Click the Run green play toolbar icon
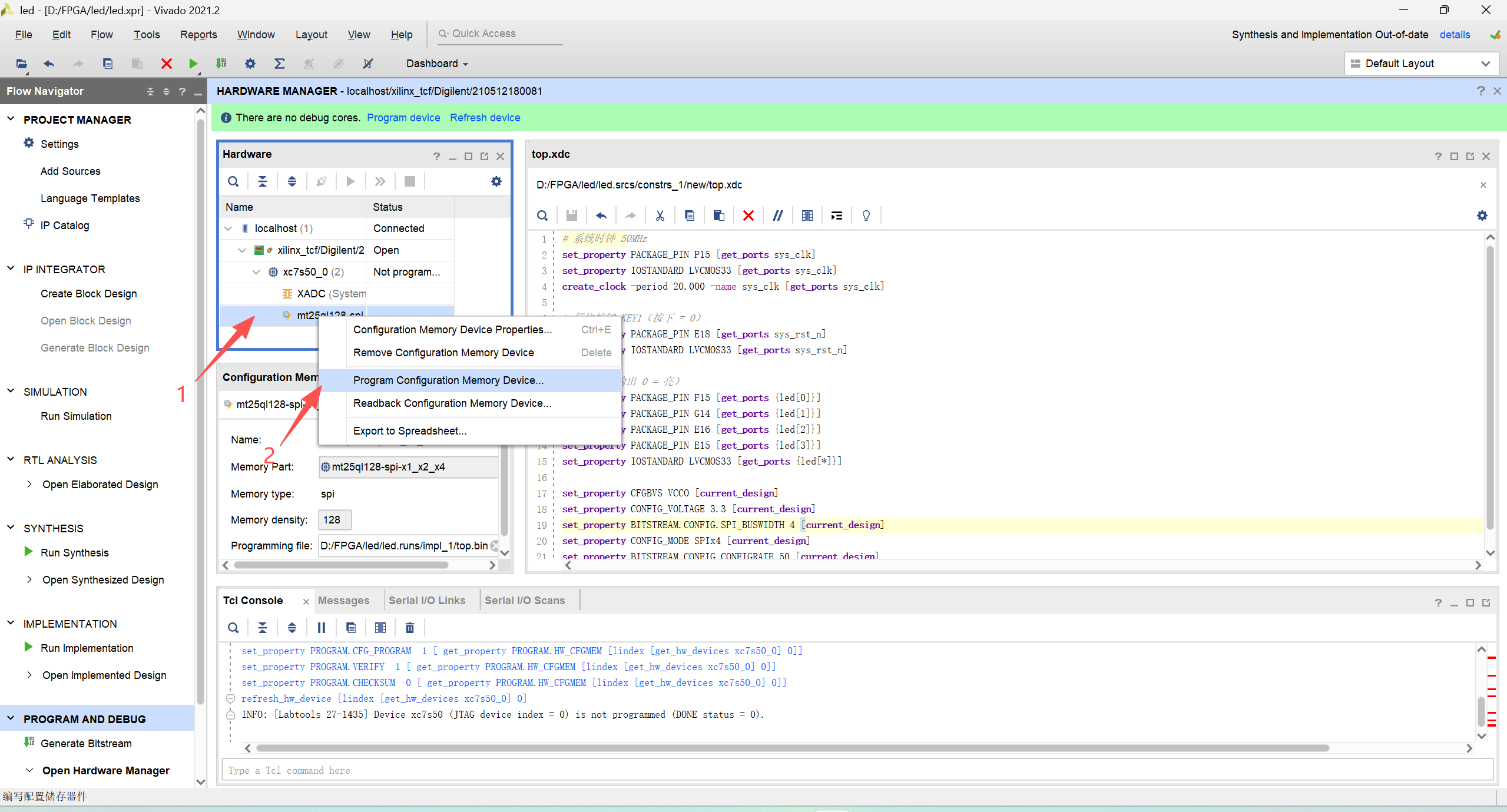Image resolution: width=1507 pixels, height=812 pixels. [x=193, y=64]
